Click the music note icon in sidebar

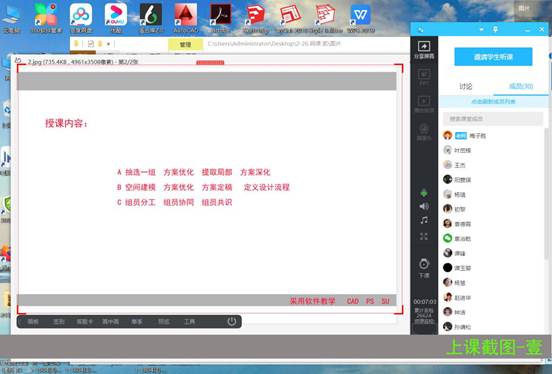(x=424, y=221)
